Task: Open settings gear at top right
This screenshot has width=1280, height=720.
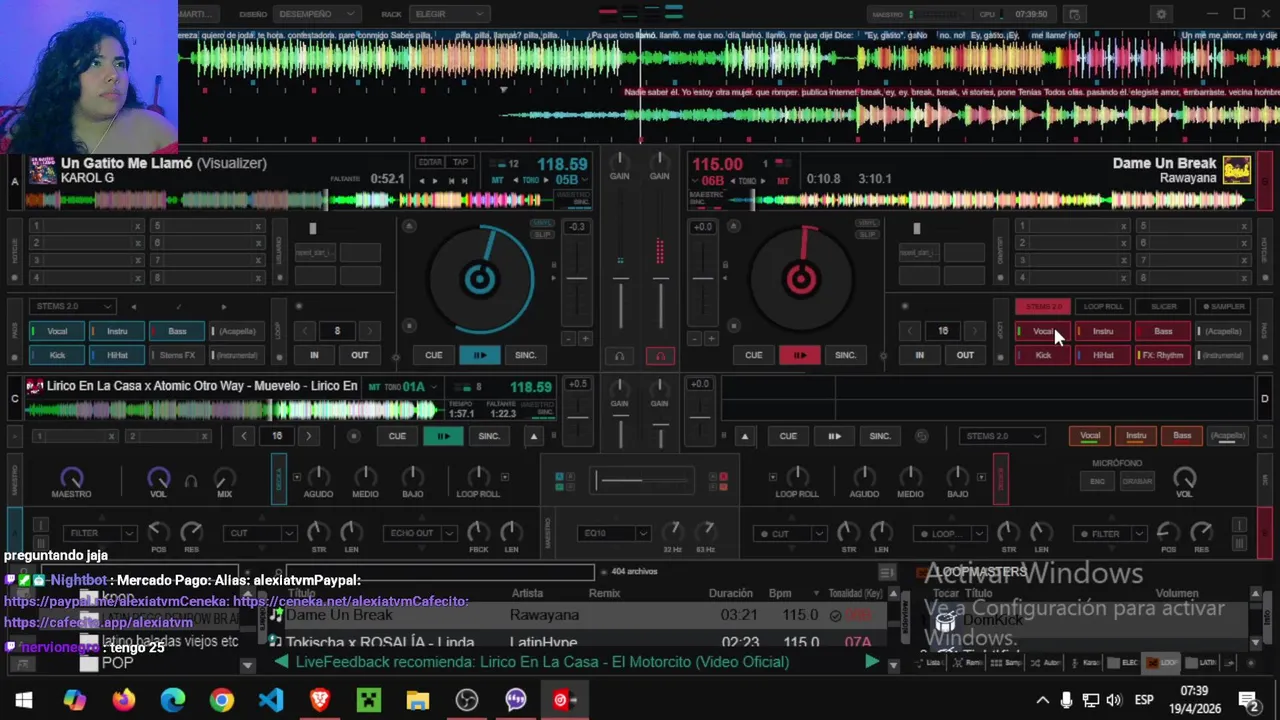Action: (x=1161, y=14)
